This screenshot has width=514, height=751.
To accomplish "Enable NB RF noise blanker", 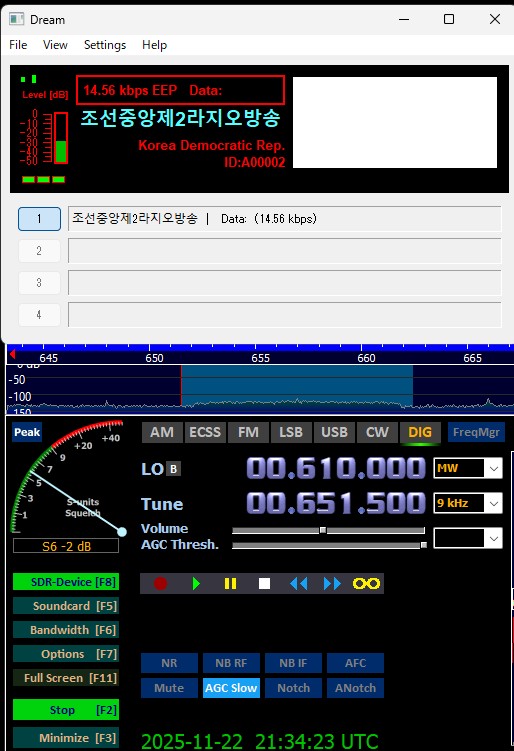I will pos(231,663).
